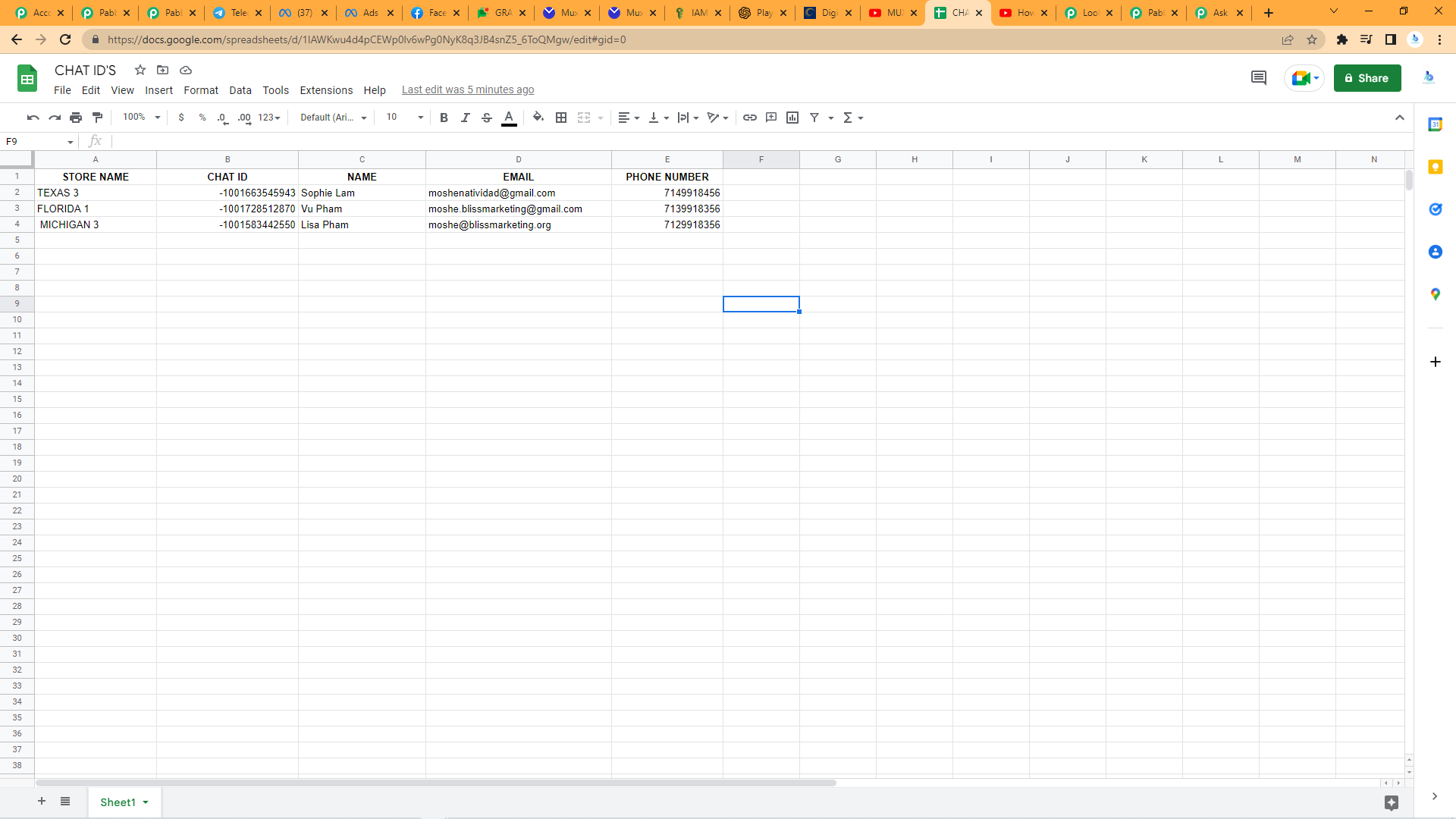1456x819 pixels.
Task: Open Contacts in side panel
Action: 1436,252
